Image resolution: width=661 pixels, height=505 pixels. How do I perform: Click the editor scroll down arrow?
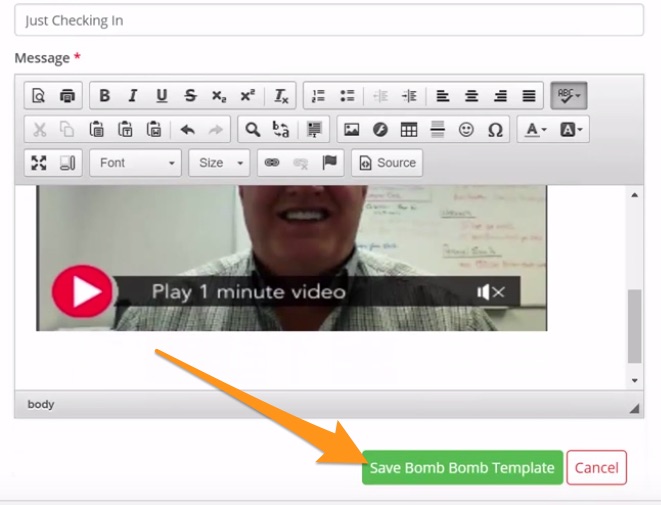coord(634,380)
